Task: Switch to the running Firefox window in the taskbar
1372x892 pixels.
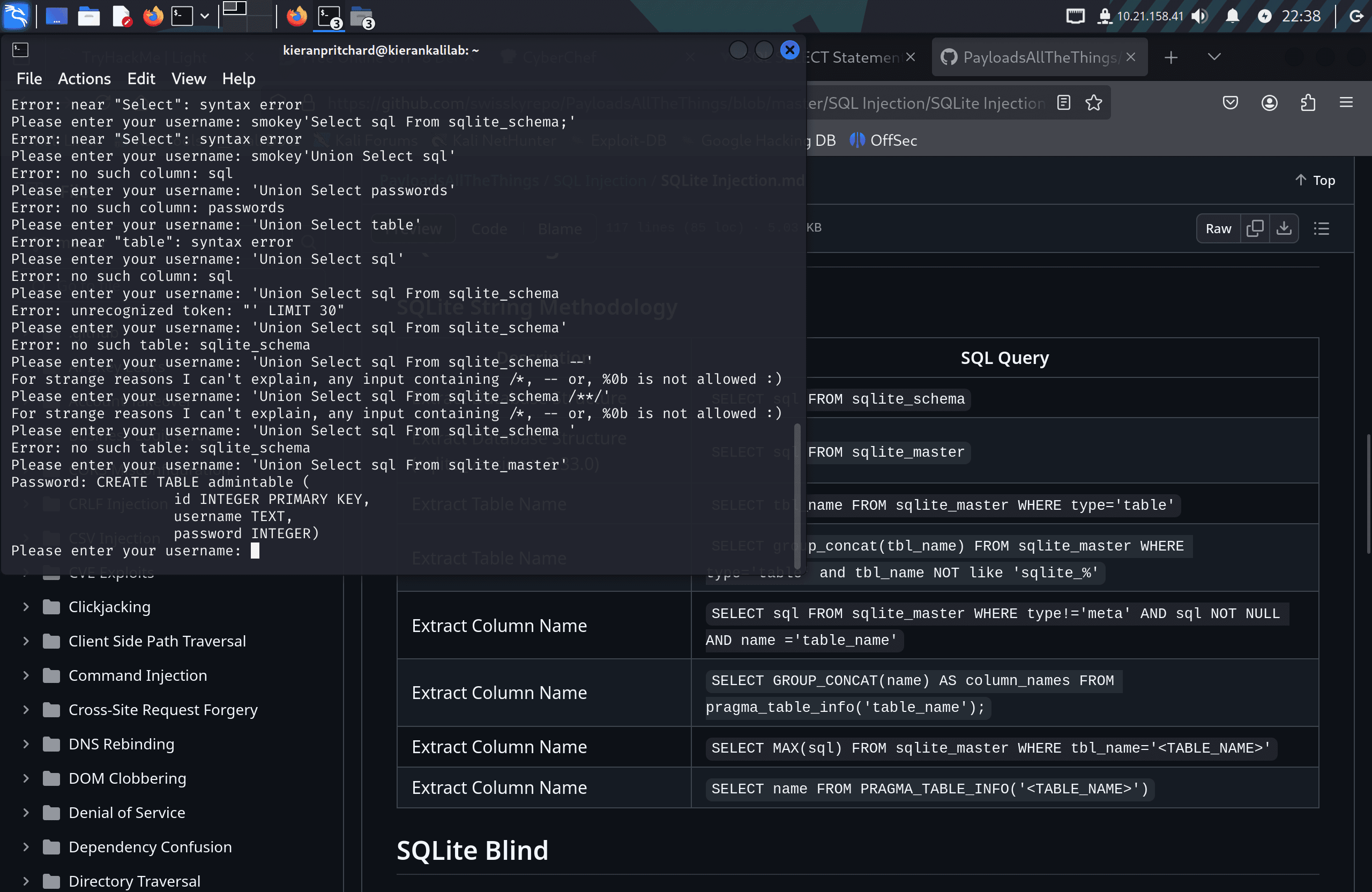Action: tap(297, 16)
